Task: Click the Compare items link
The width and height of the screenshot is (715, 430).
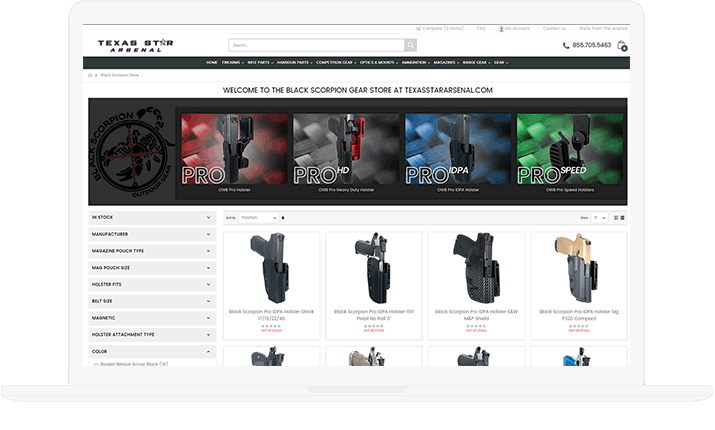Action: pos(440,28)
